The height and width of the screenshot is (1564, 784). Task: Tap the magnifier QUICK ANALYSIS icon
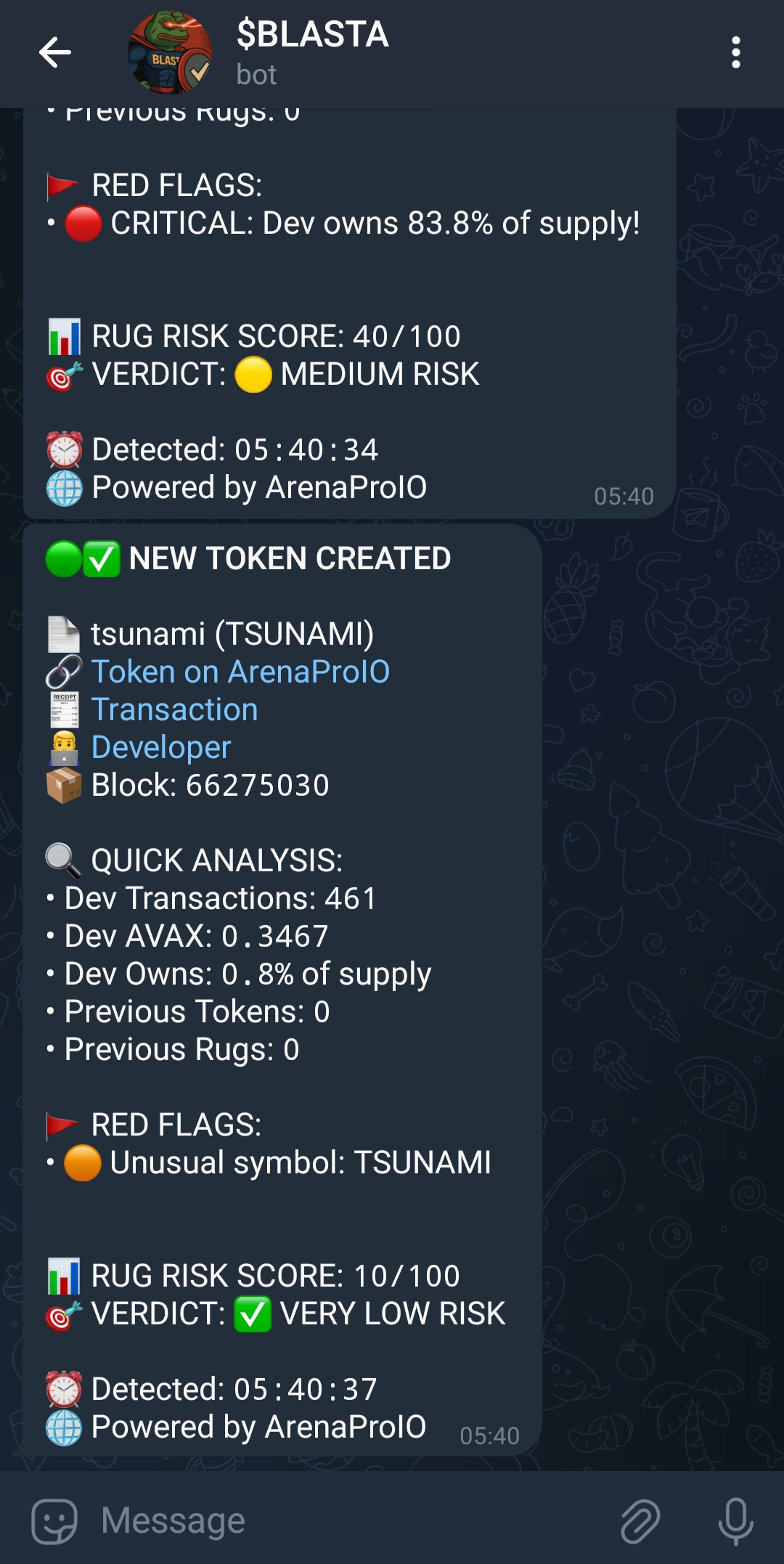(64, 861)
